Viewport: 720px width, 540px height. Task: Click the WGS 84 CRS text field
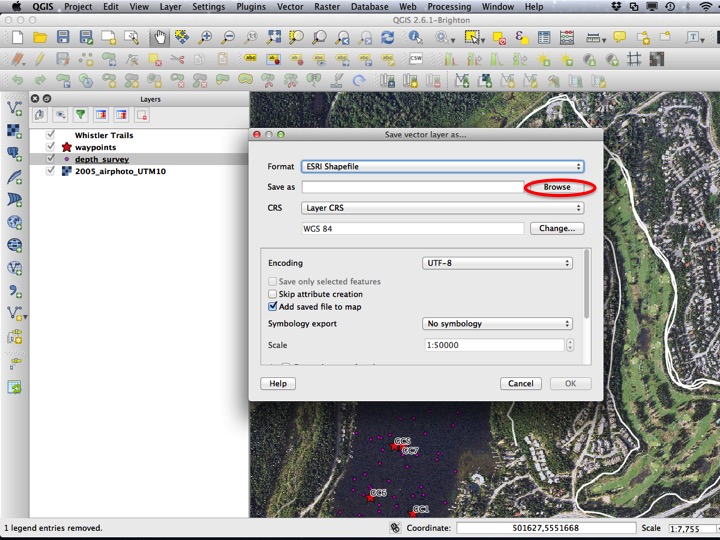(x=413, y=228)
